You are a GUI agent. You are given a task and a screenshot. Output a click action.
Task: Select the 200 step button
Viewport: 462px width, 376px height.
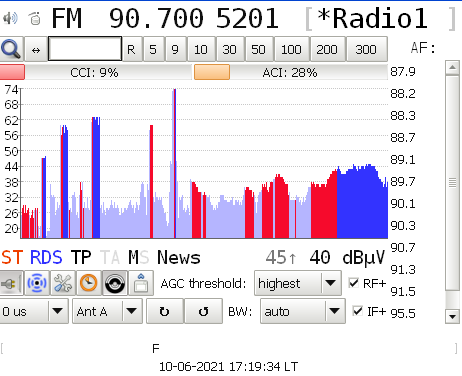click(x=327, y=49)
